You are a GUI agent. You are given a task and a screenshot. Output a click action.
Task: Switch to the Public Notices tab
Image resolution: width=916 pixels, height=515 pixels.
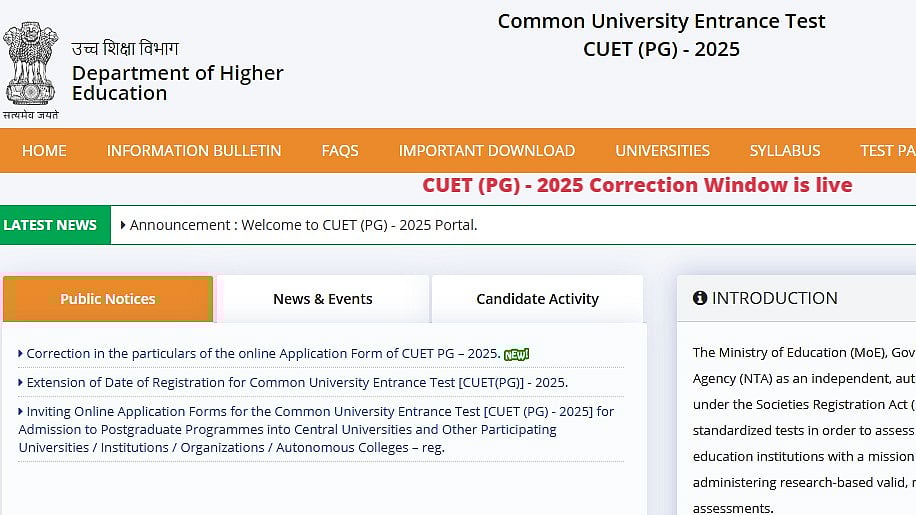click(108, 299)
